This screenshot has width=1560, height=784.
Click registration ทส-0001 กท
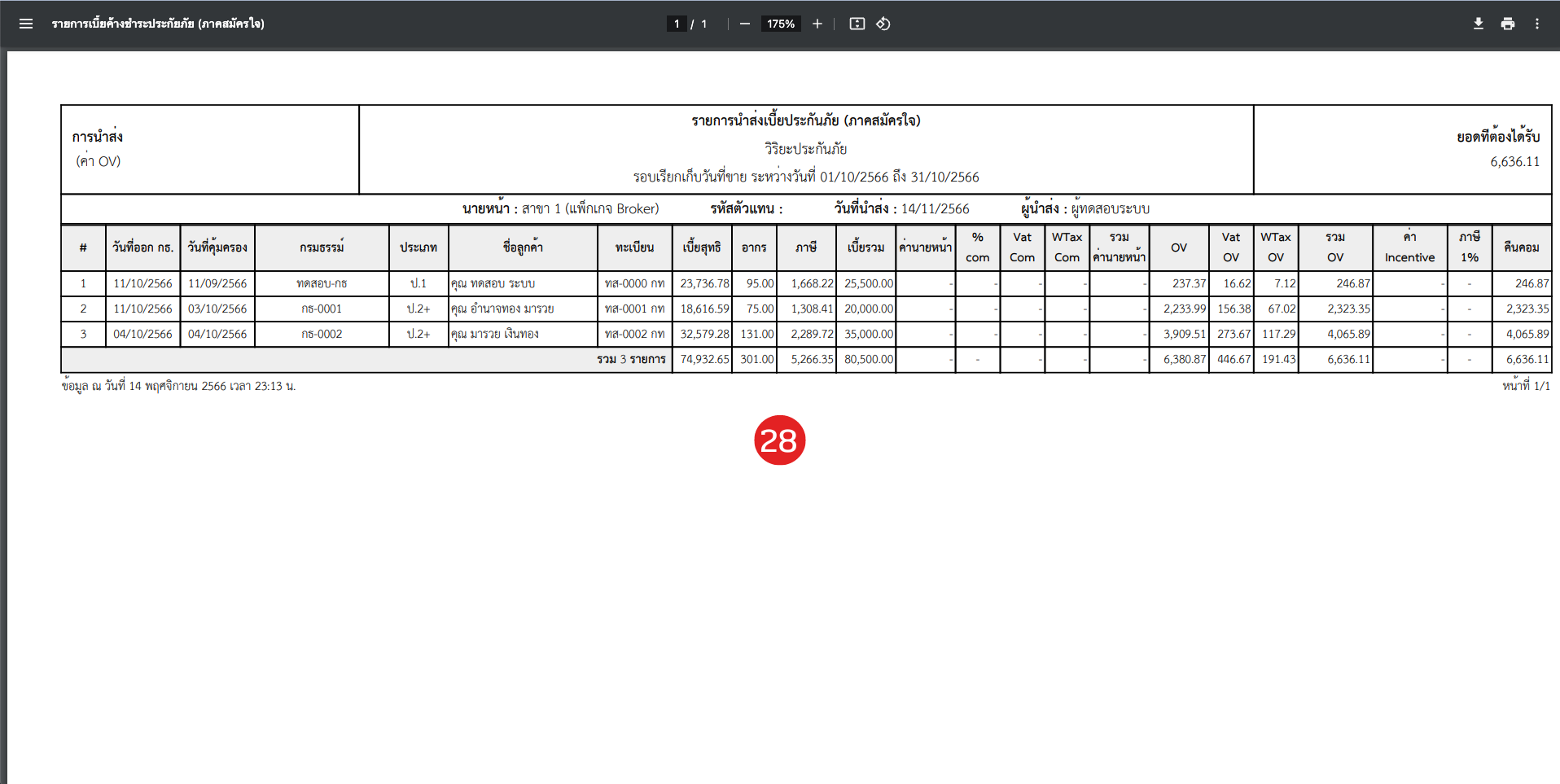click(634, 309)
